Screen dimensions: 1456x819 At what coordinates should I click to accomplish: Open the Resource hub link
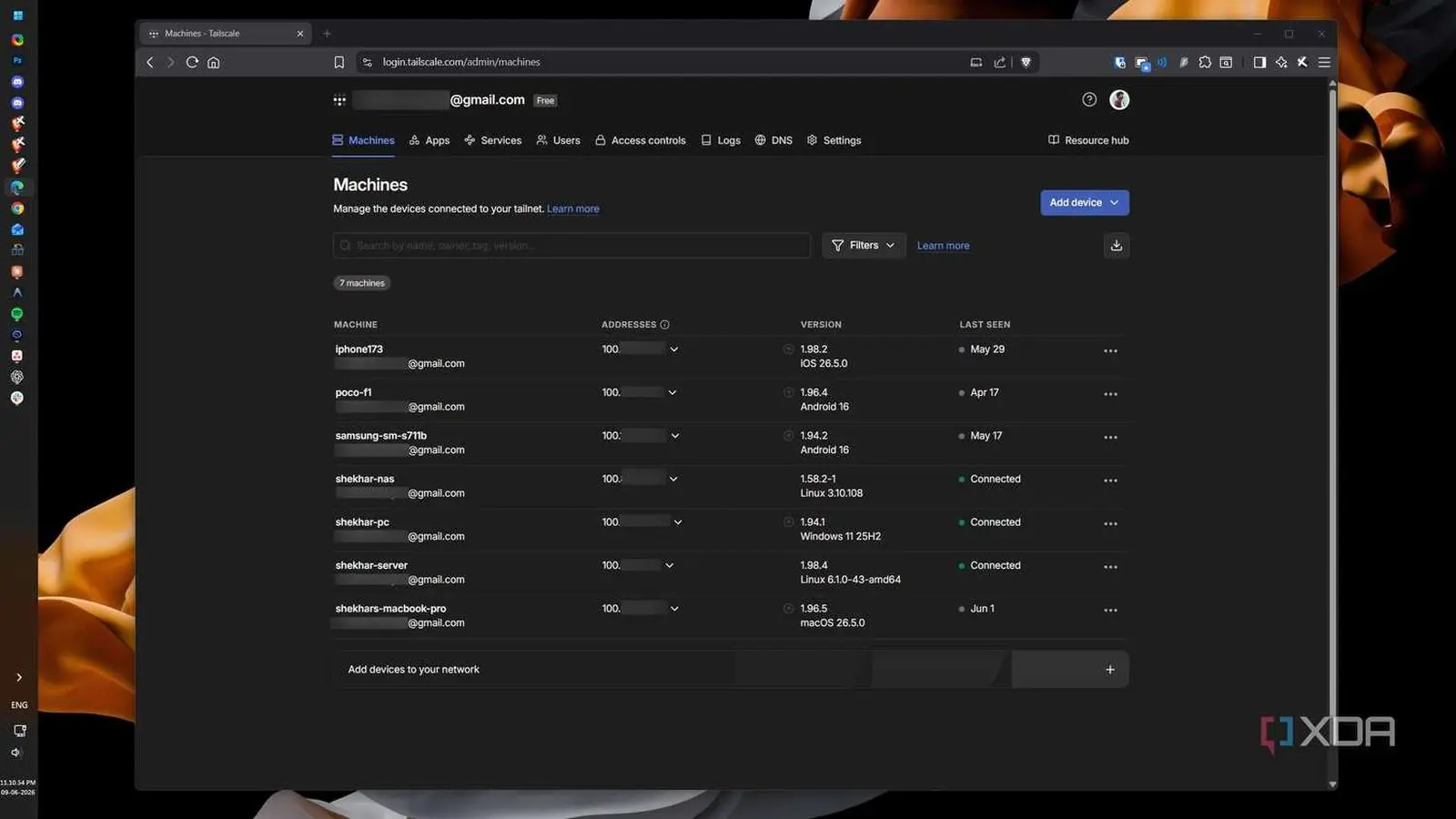tap(1088, 141)
